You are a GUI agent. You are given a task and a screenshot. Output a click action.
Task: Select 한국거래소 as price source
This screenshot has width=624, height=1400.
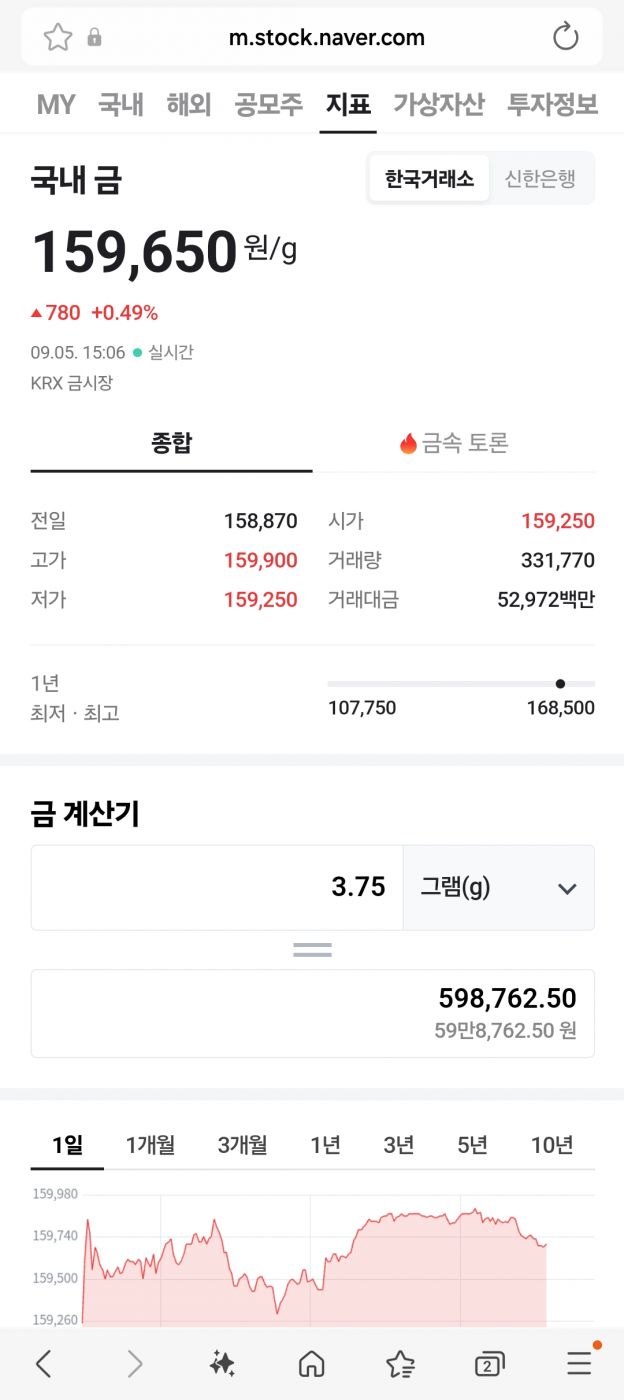(x=429, y=179)
